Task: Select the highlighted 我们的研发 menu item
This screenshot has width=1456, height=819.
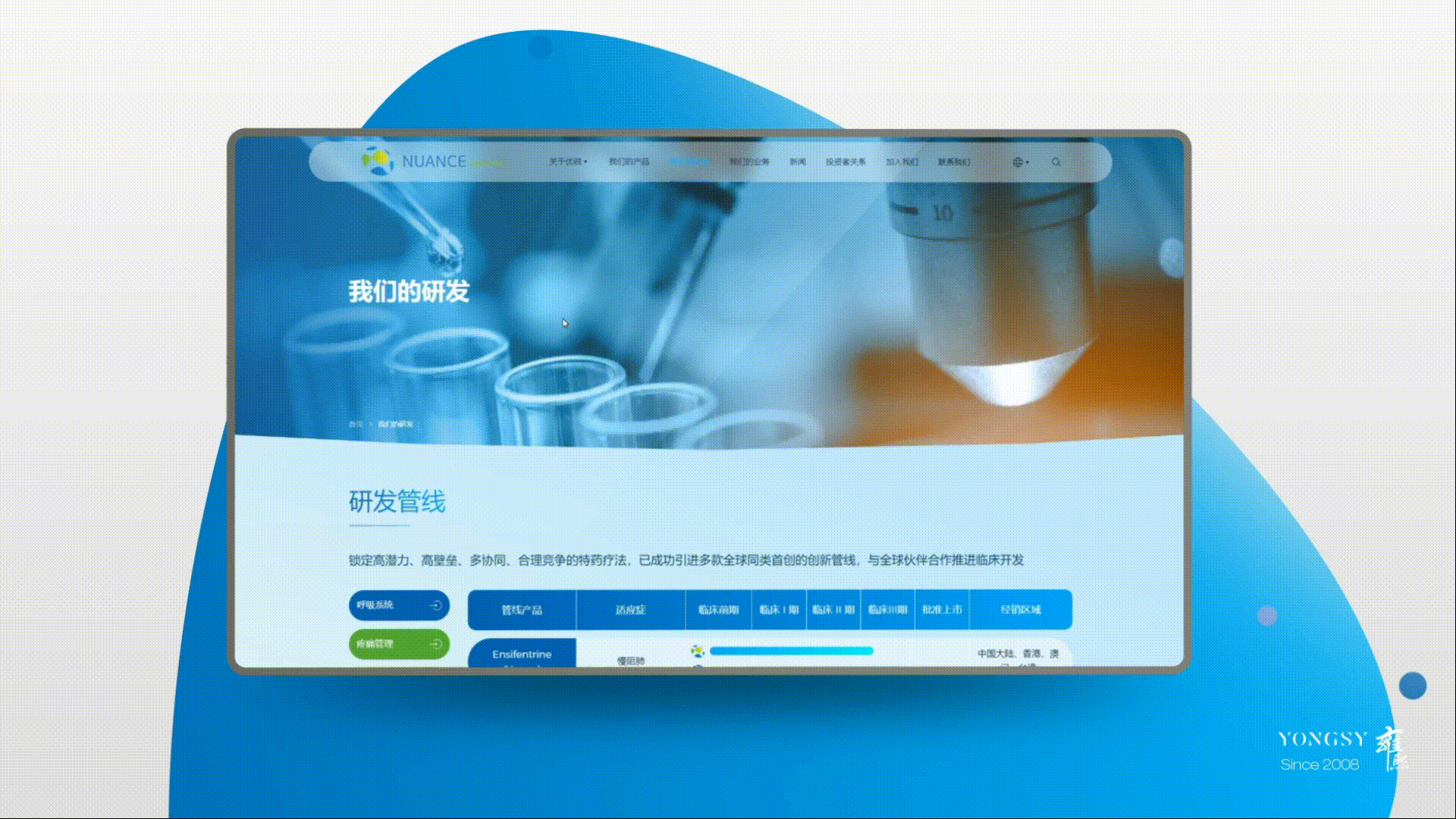Action: tap(689, 162)
